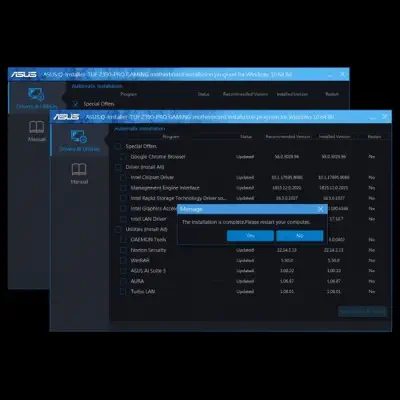Click AURA recommended version 1.06.87

[287, 281]
